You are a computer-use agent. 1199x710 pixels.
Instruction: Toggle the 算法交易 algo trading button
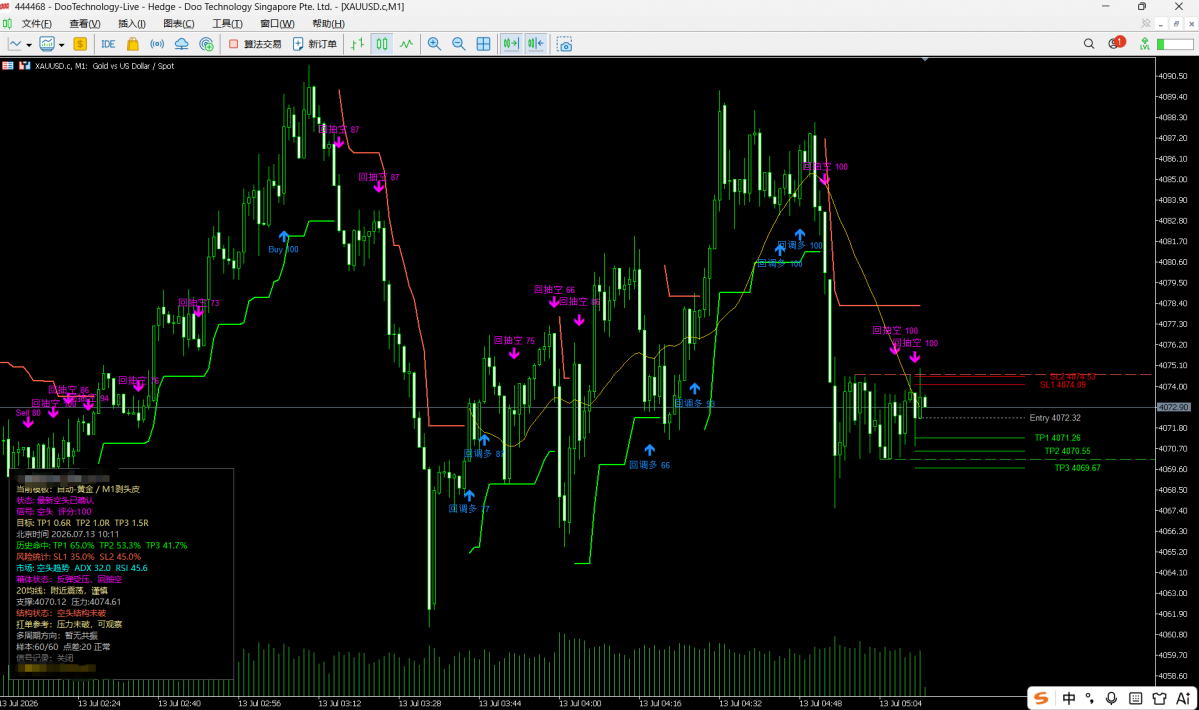[255, 44]
